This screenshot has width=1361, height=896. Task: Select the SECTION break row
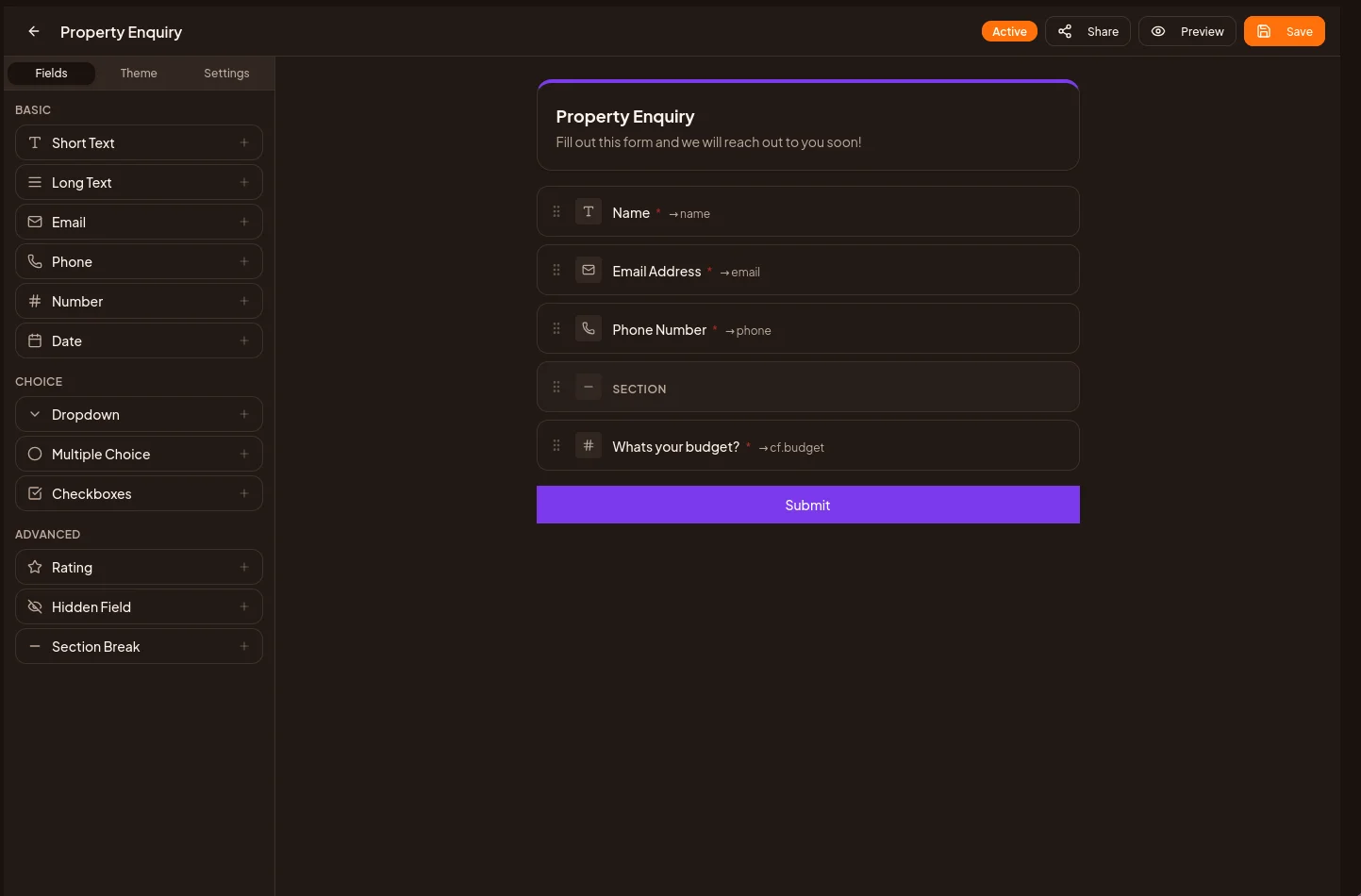click(808, 387)
